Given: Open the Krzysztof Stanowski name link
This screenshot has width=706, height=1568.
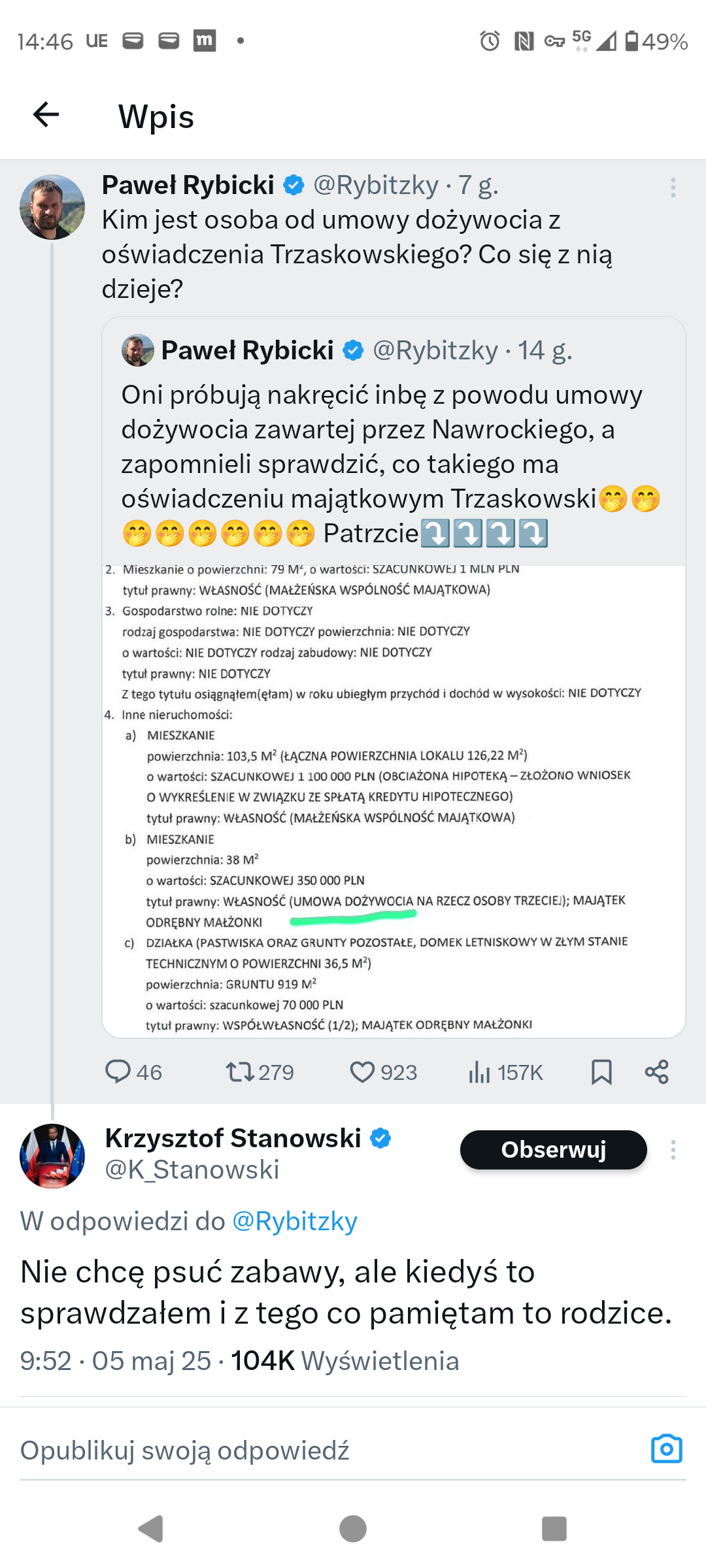Looking at the screenshot, I should (233, 1138).
